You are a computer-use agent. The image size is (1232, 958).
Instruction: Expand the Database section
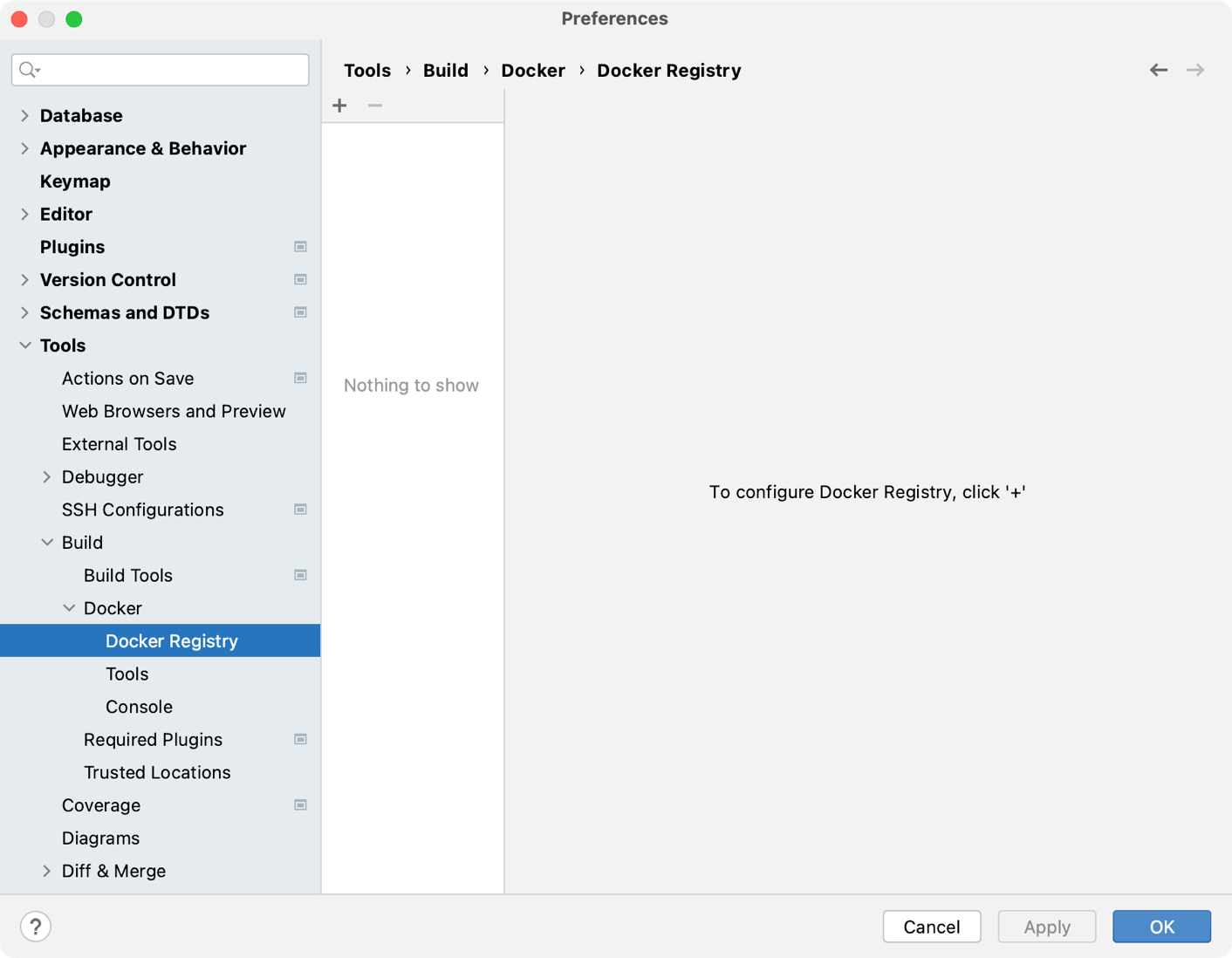(24, 114)
